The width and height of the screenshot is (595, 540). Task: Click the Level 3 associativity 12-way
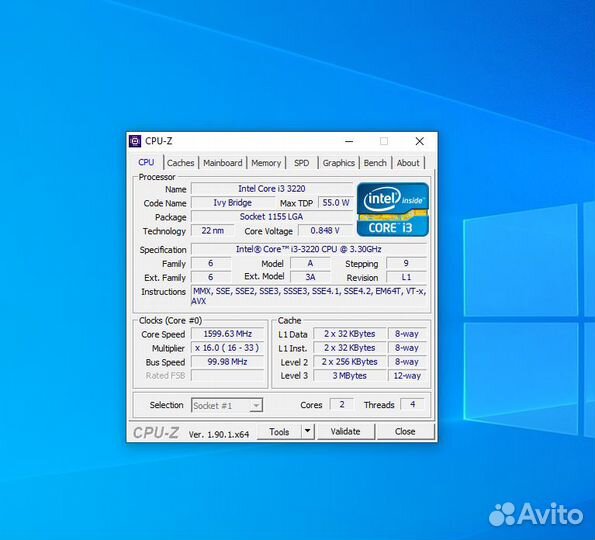[407, 376]
